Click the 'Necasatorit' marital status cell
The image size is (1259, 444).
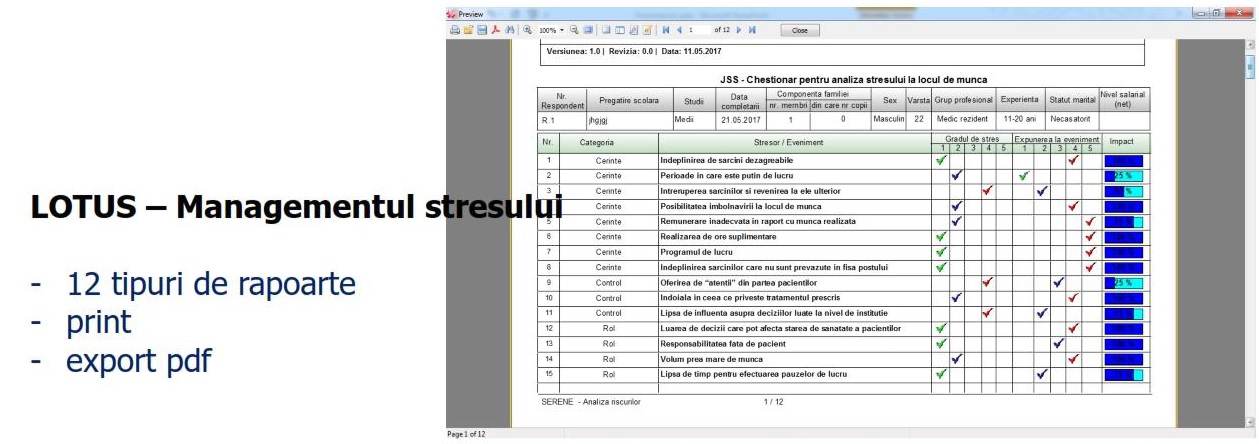pos(1071,119)
